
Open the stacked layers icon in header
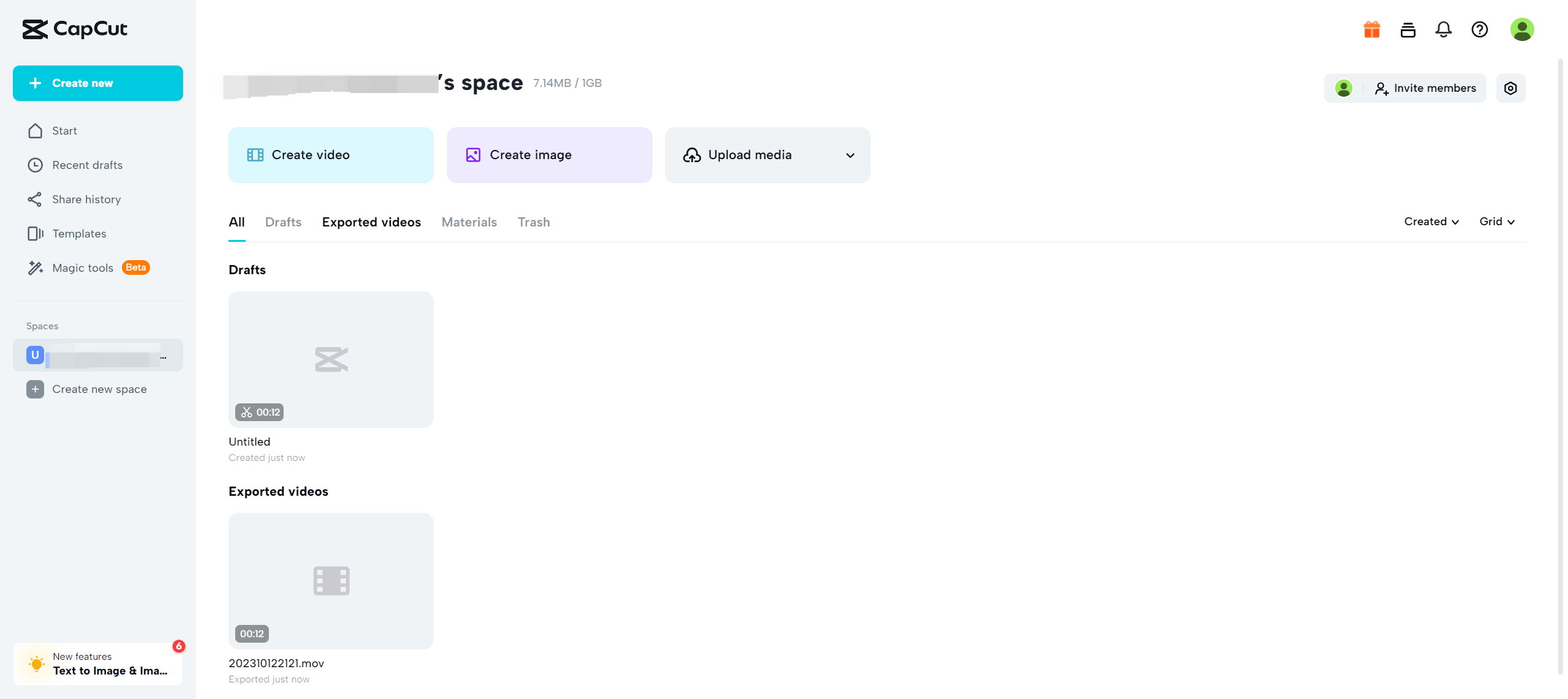pos(1408,29)
